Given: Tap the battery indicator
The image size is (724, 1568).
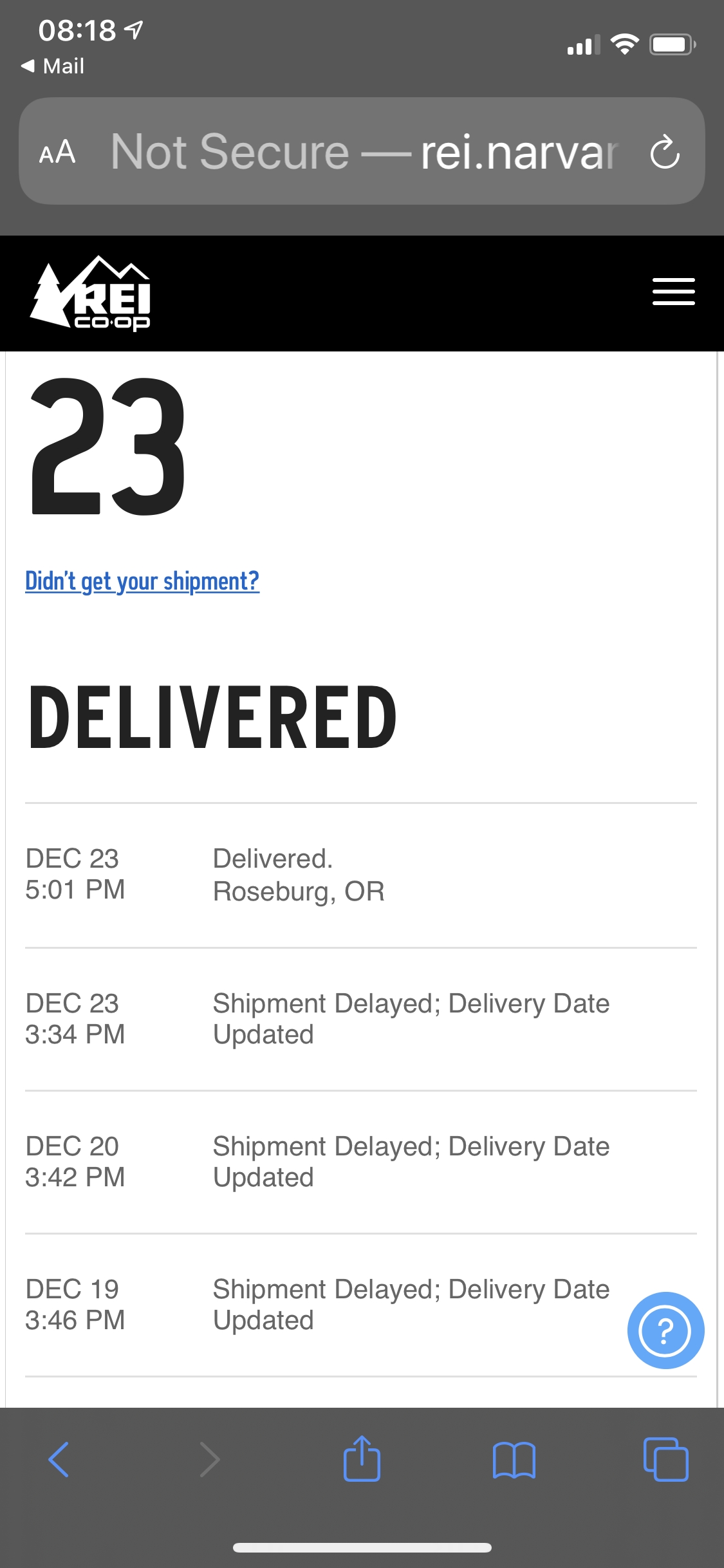Looking at the screenshot, I should pyautogui.click(x=672, y=44).
